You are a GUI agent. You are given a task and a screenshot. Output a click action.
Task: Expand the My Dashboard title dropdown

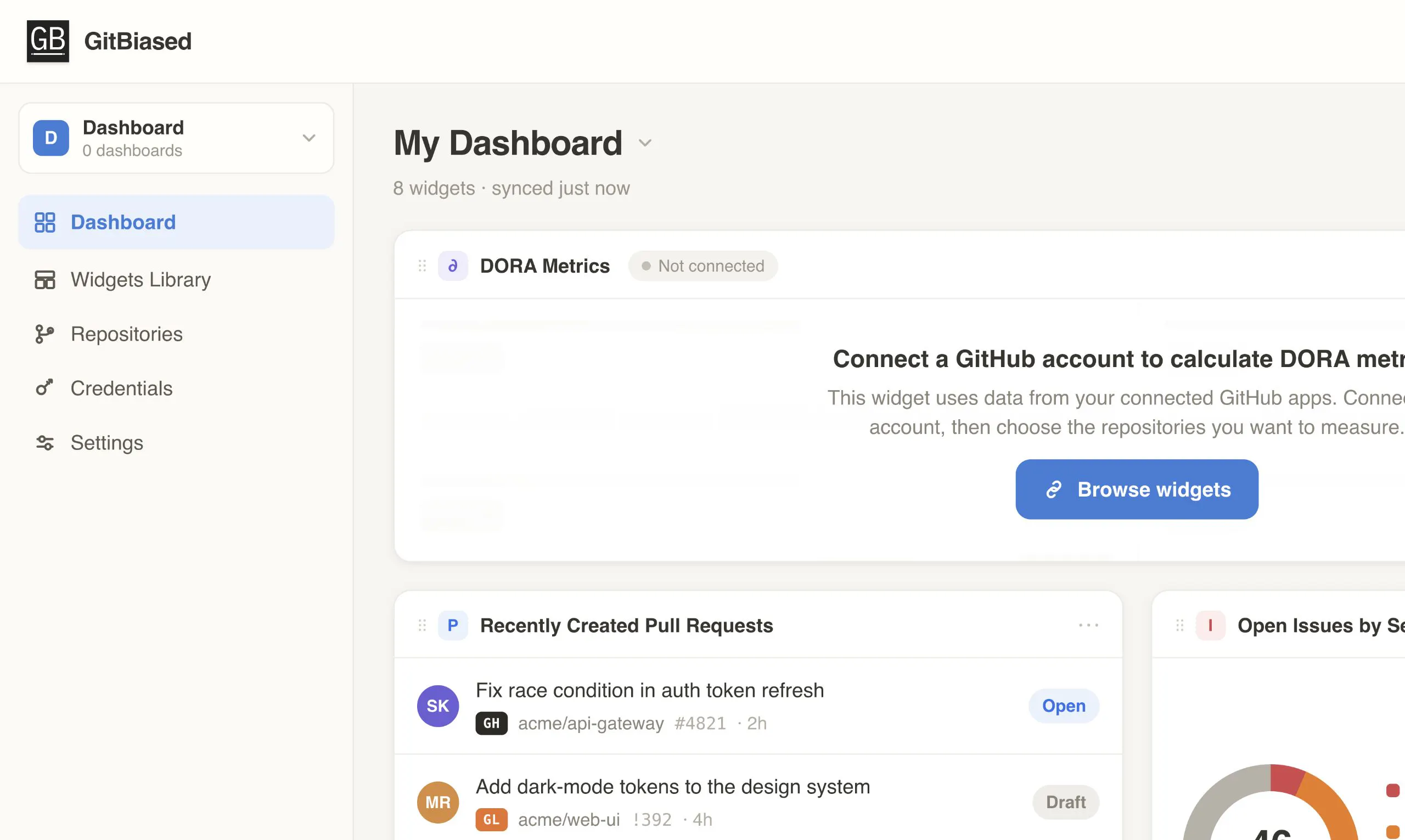point(645,143)
